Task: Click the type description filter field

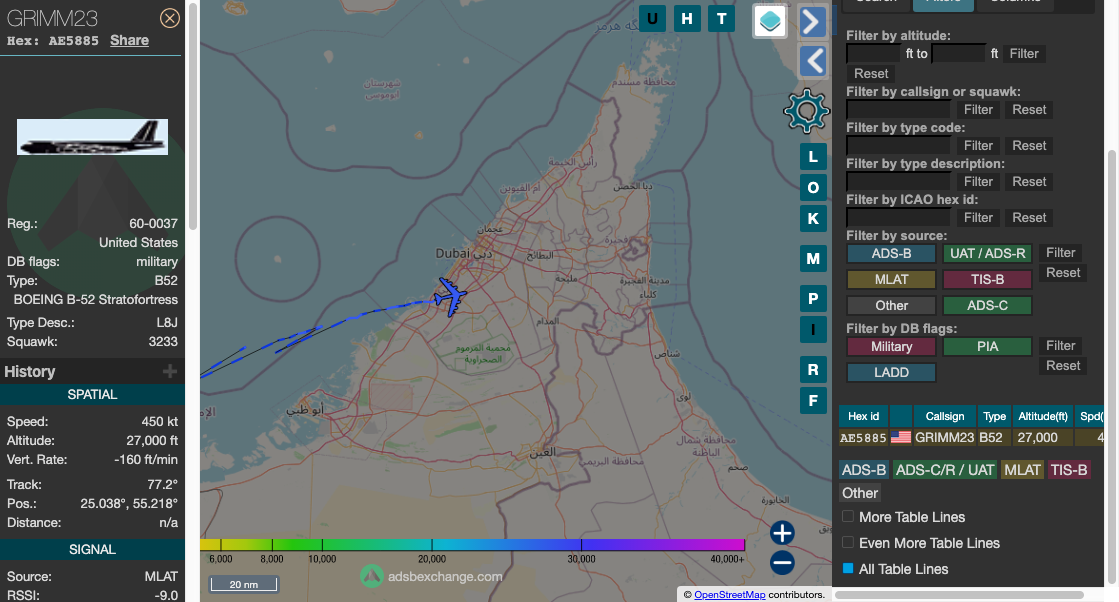Action: (898, 182)
